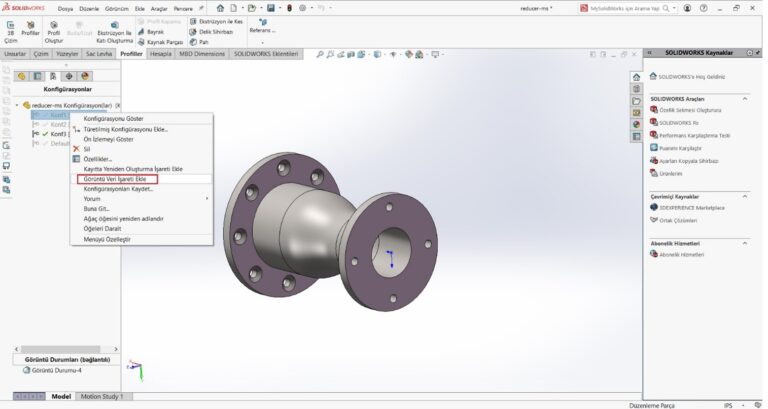This screenshot has width=768, height=409.
Task: Collapse the SOLIDWORKS Araçları section
Action: [745, 99]
